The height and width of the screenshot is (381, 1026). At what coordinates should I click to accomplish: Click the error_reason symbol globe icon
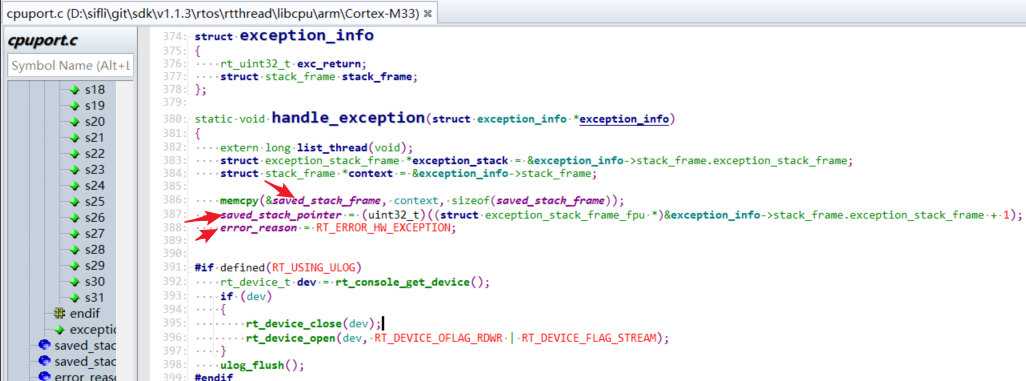point(44,377)
